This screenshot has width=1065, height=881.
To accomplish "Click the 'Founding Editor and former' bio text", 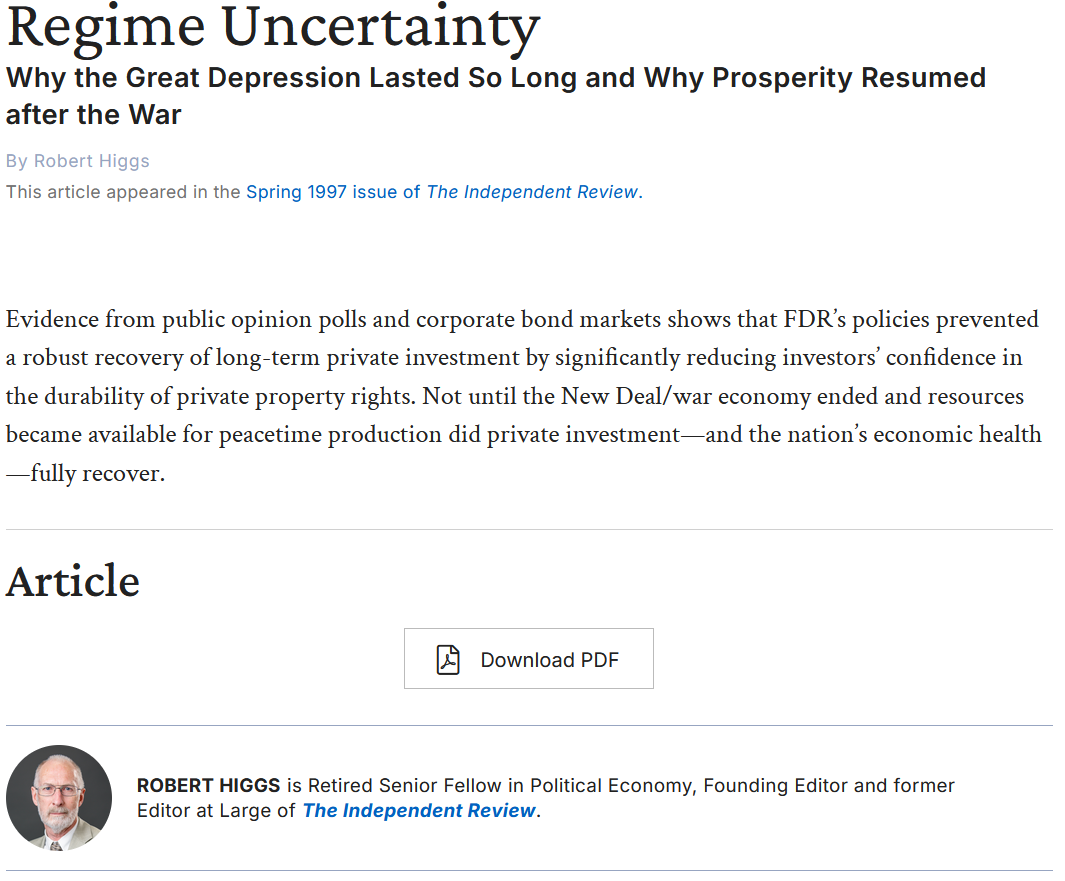I will [829, 785].
